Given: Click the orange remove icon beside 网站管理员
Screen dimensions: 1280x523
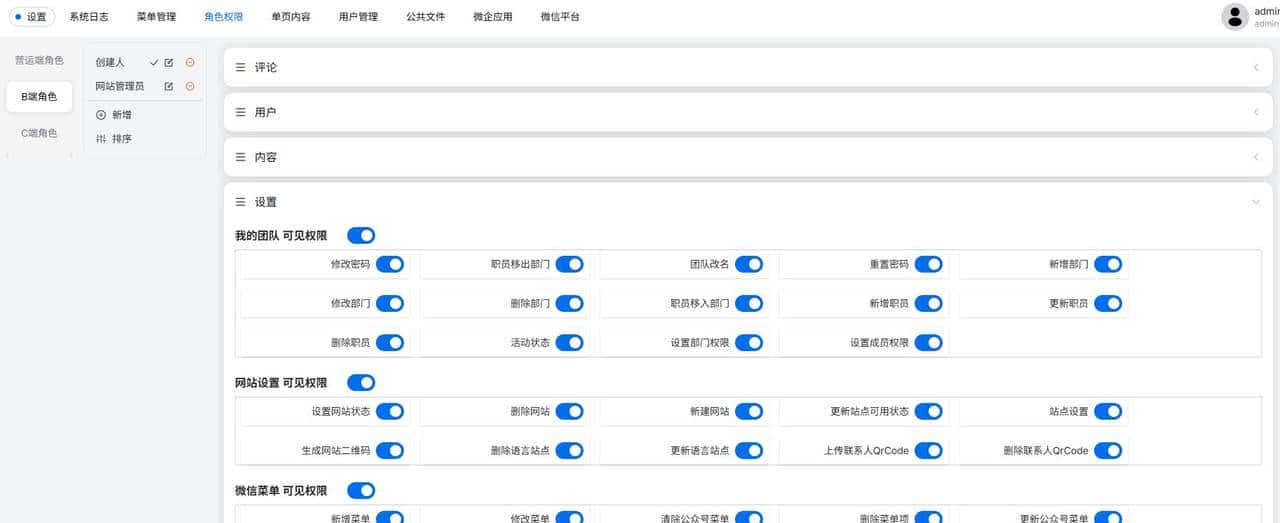Looking at the screenshot, I should 190,87.
